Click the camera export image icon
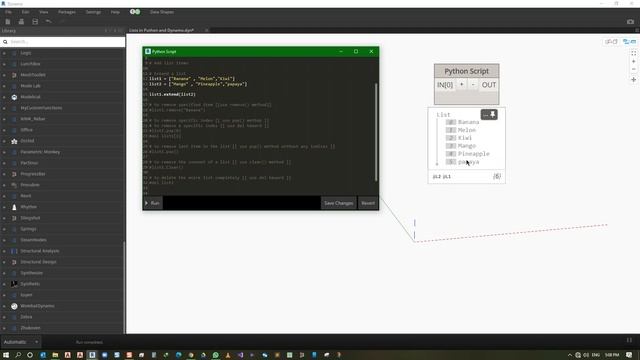The height and width of the screenshot is (360, 640). [x=630, y=21]
